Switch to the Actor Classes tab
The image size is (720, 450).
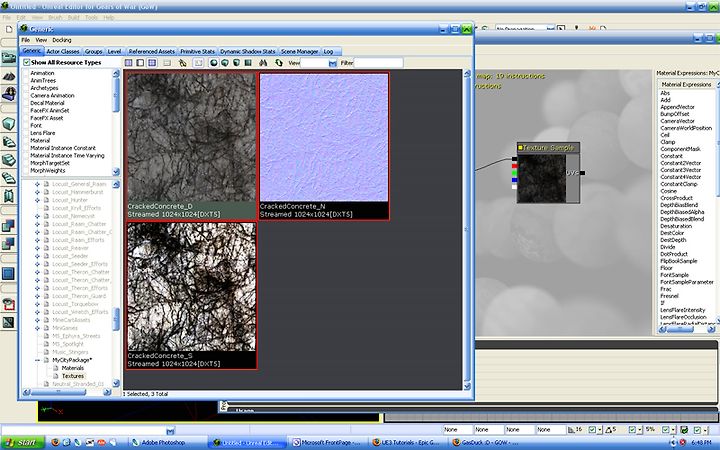click(x=63, y=51)
